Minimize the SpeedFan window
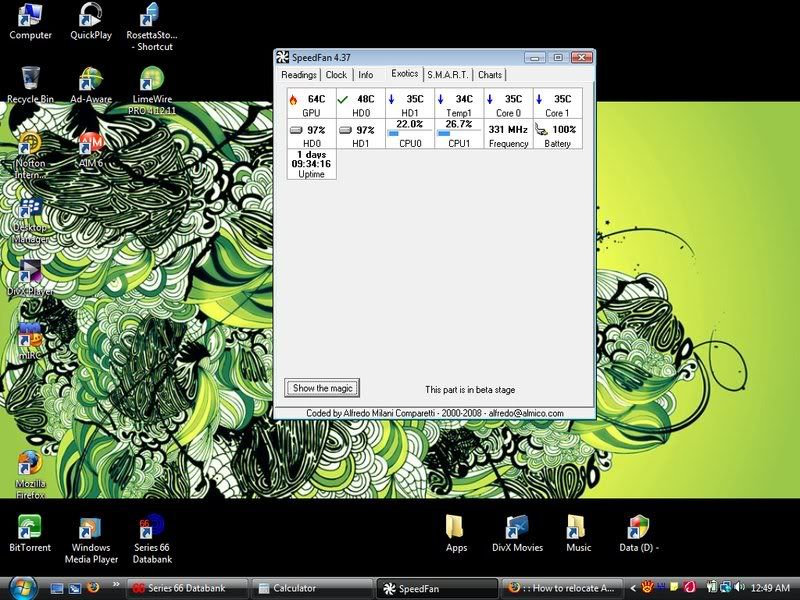The height and width of the screenshot is (600, 800). click(535, 58)
